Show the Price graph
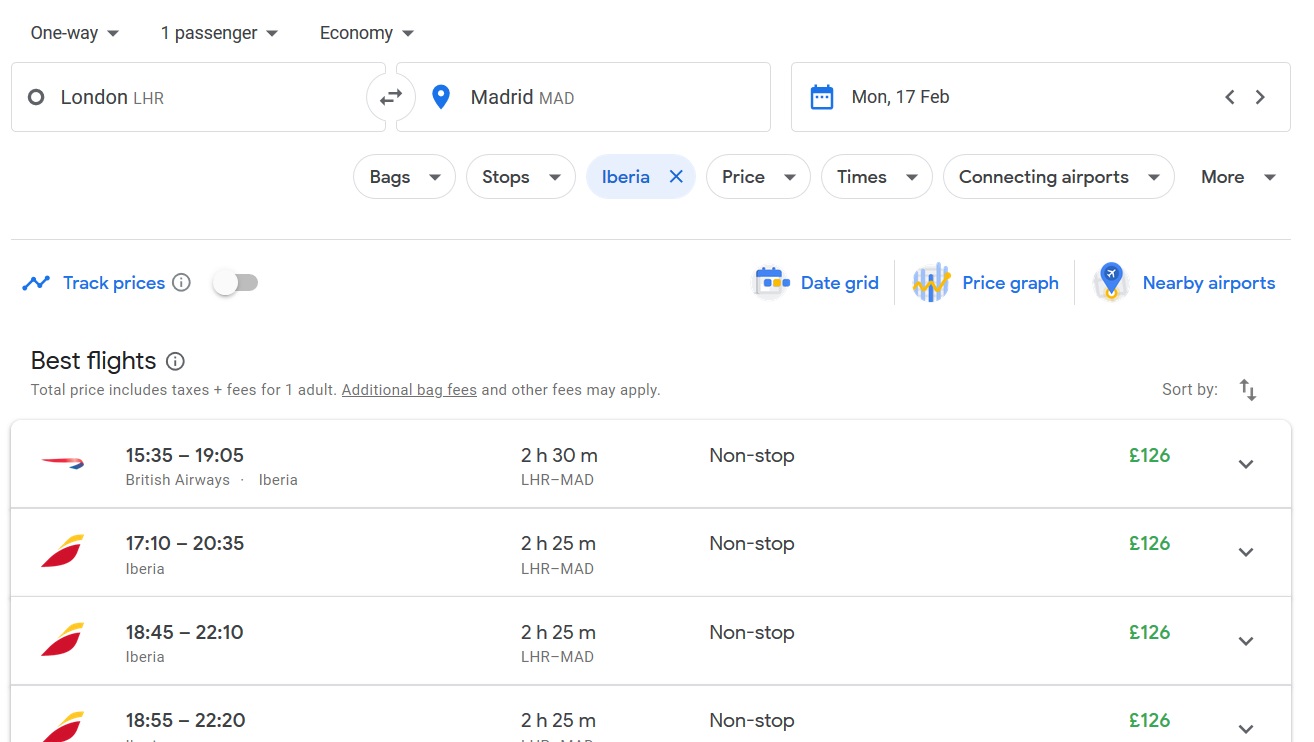 986,283
